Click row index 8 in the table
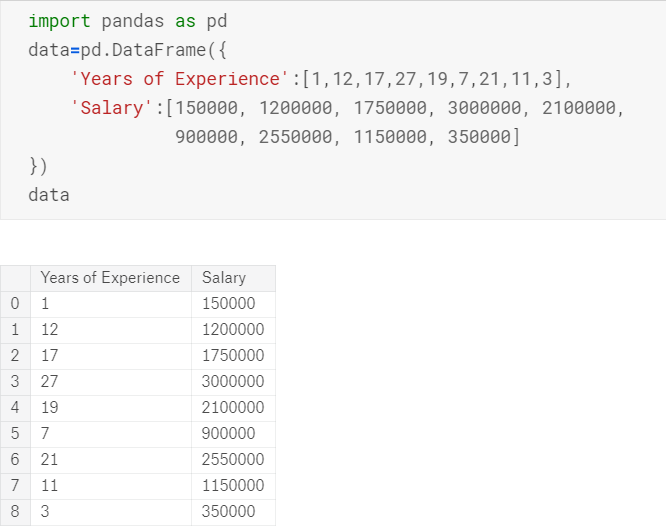 15,512
